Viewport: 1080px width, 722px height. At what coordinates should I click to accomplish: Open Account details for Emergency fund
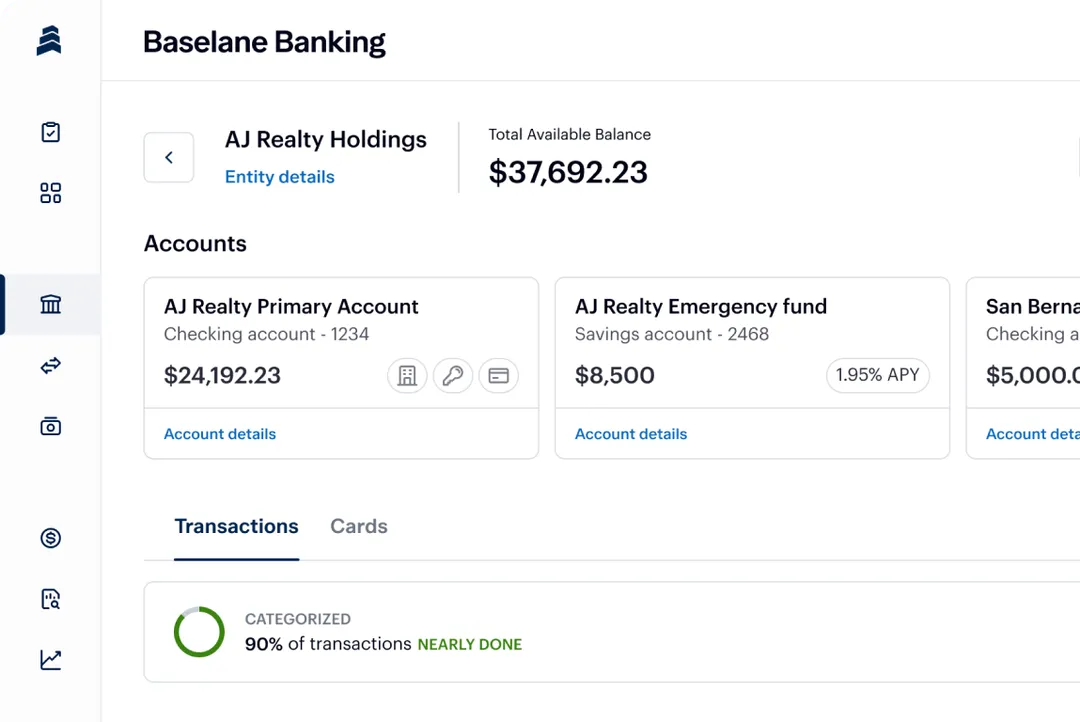631,434
